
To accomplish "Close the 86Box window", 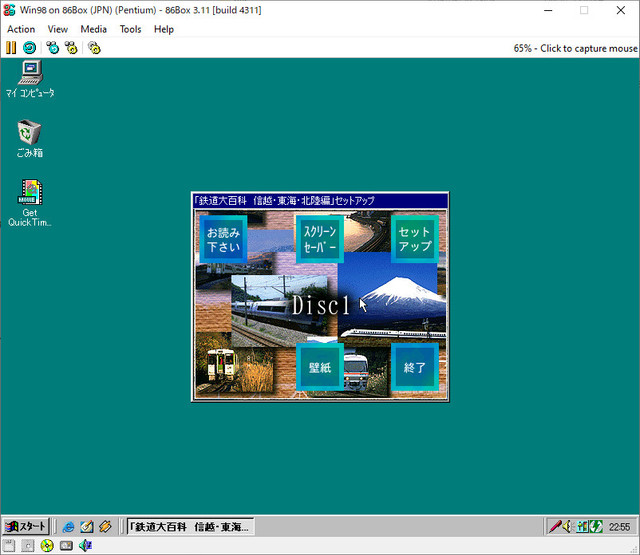I will 621,10.
